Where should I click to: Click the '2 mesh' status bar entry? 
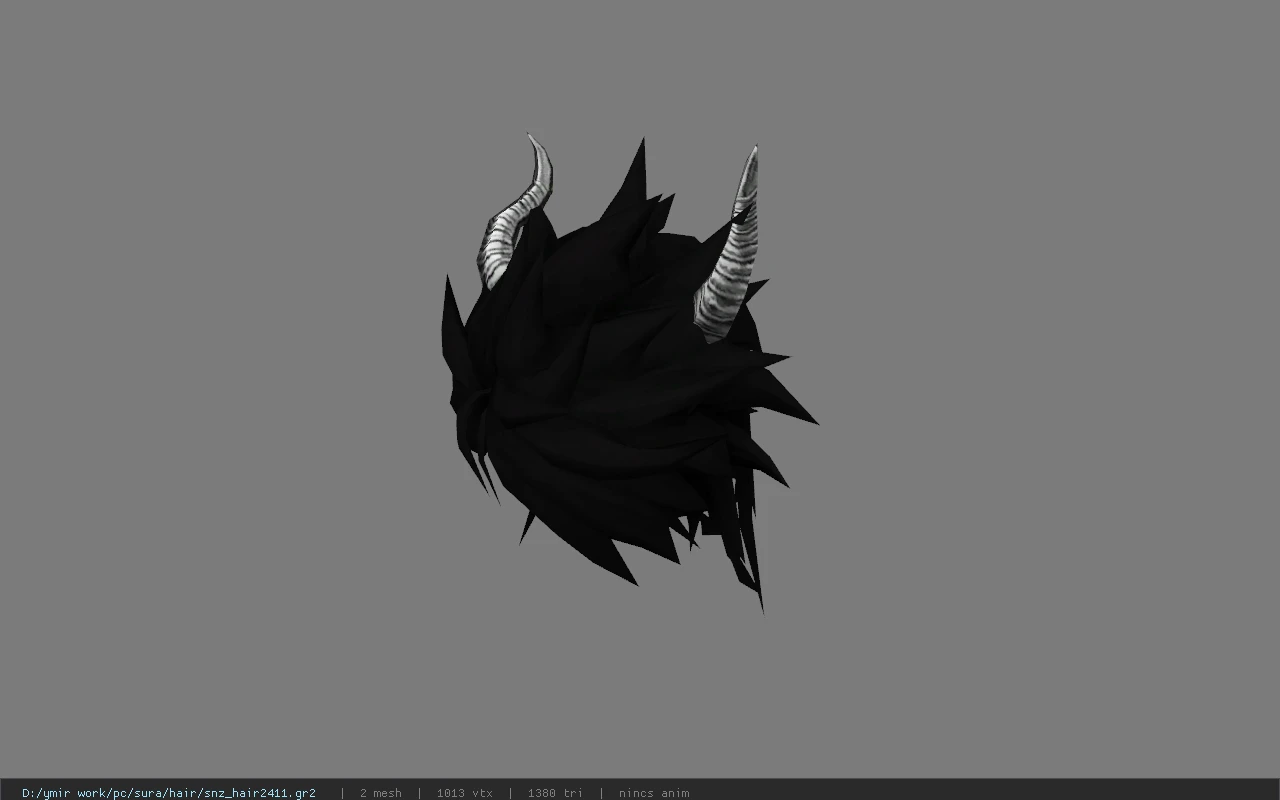(x=380, y=793)
